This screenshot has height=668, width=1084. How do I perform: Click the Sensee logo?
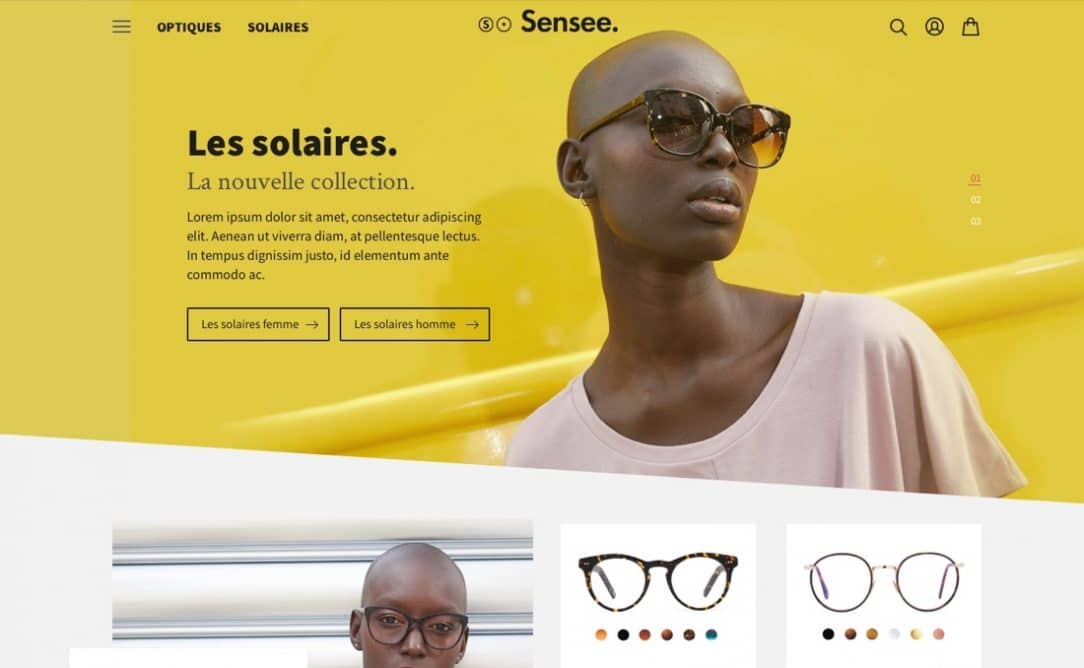click(548, 22)
